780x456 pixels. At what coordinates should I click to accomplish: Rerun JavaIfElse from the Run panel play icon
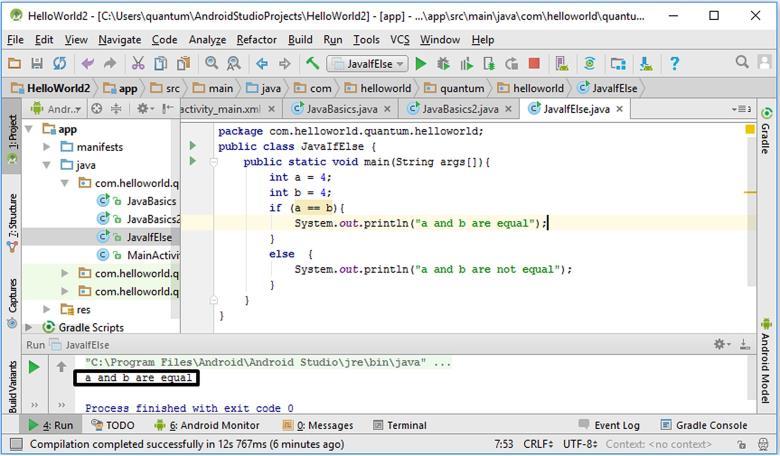click(34, 367)
